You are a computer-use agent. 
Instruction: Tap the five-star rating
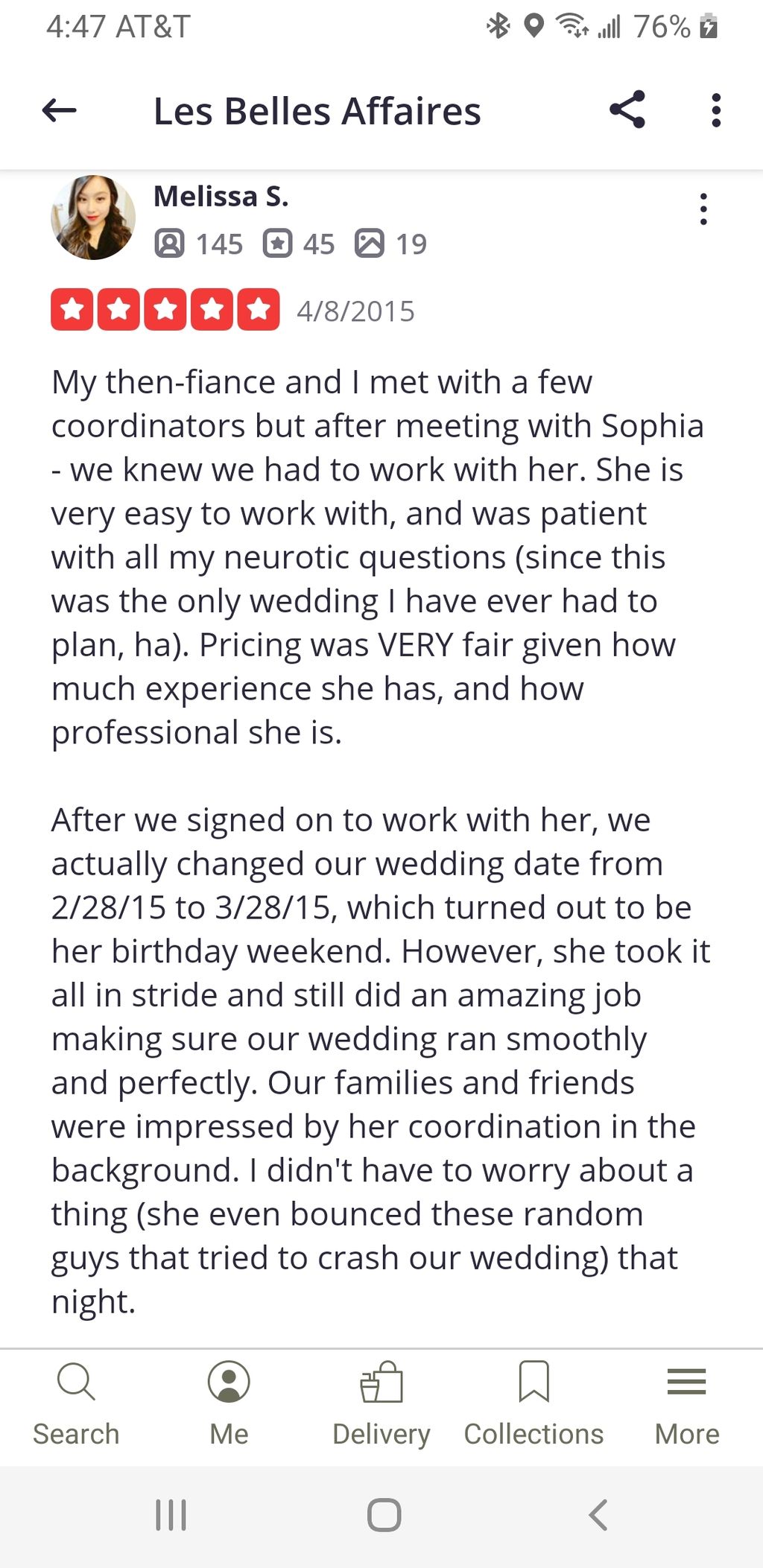(x=165, y=309)
